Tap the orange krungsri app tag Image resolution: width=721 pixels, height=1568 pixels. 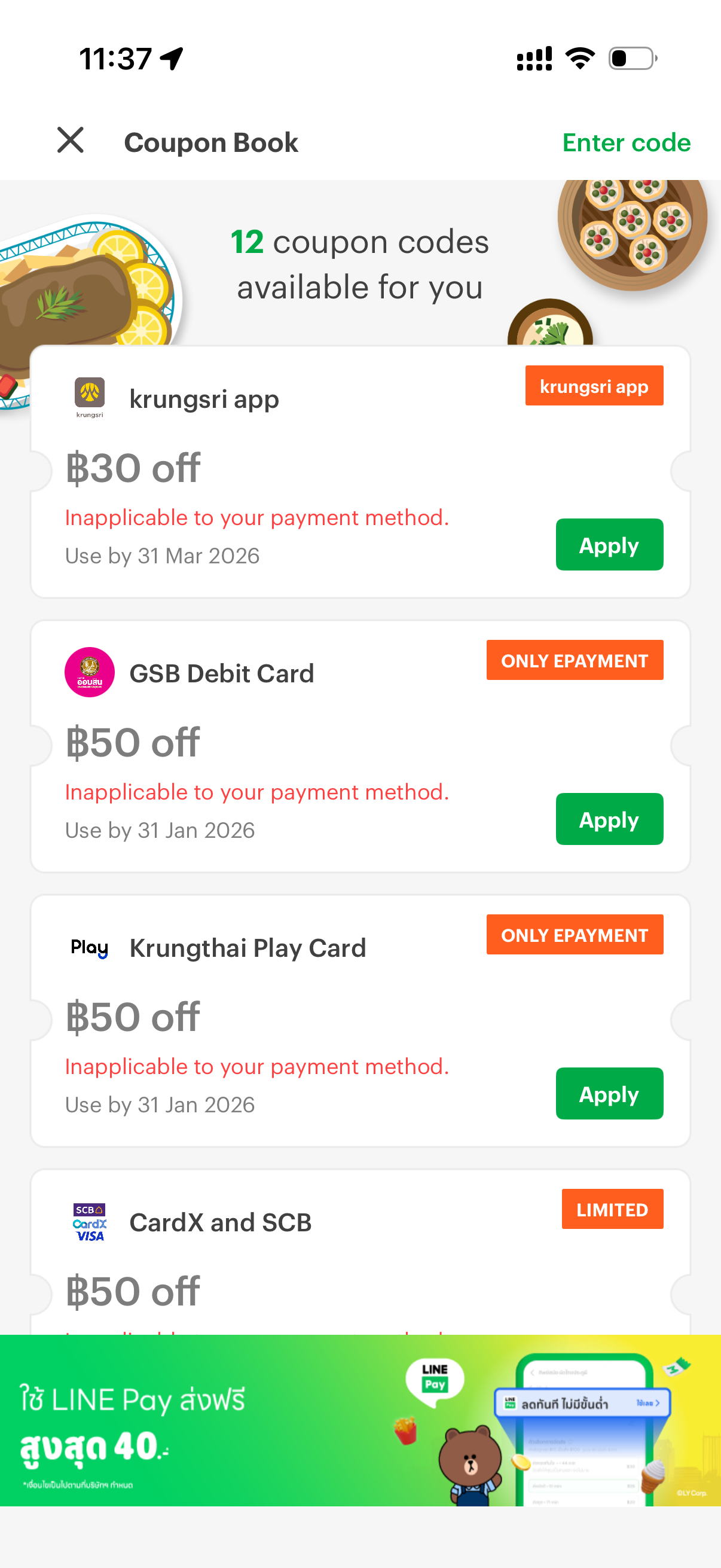594,386
